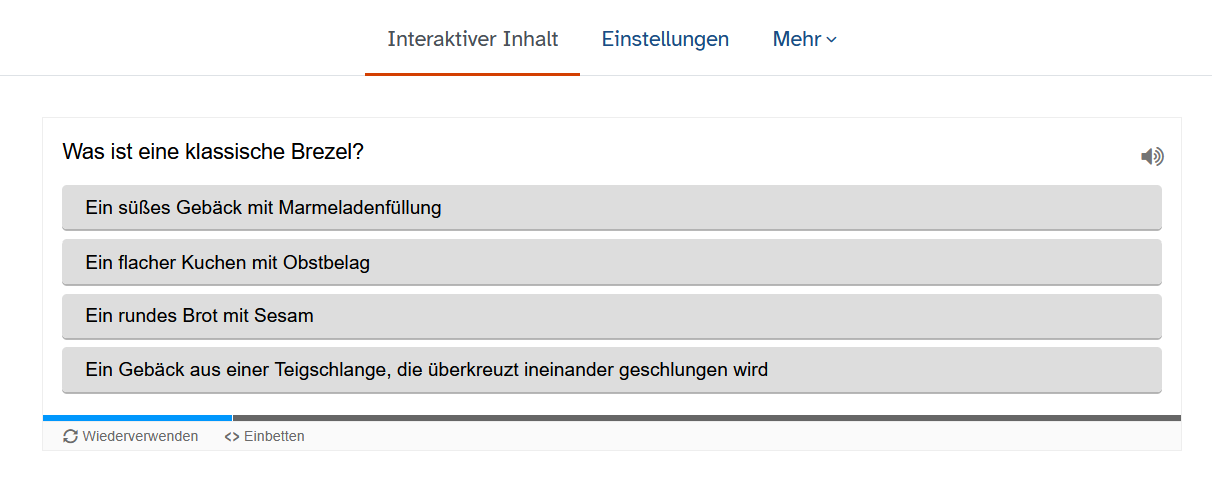Play the question audio with speaker icon
This screenshot has height=482, width=1212.
click(1152, 157)
